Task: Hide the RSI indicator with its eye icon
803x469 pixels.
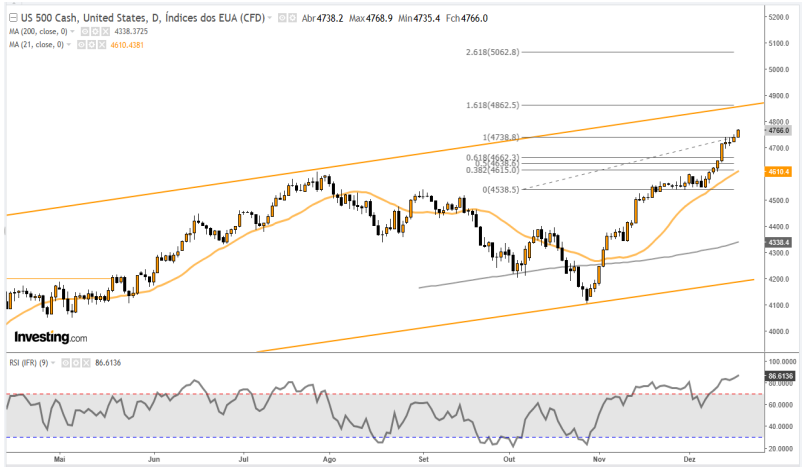Action: click(x=66, y=363)
